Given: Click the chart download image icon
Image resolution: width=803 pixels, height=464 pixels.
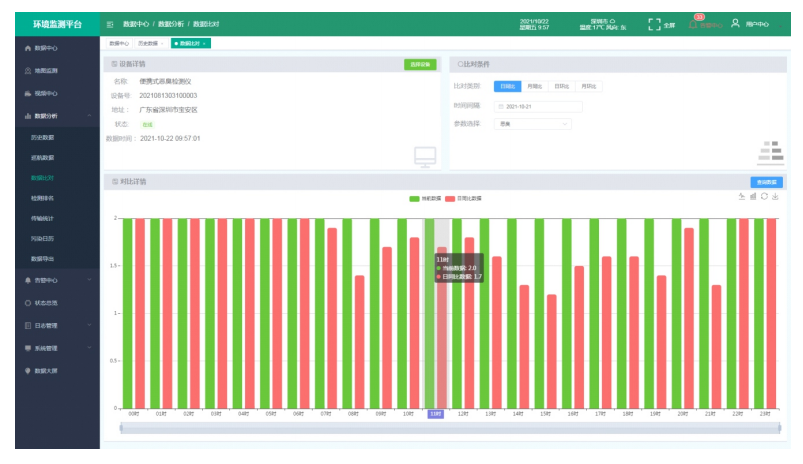Looking at the screenshot, I should (775, 197).
